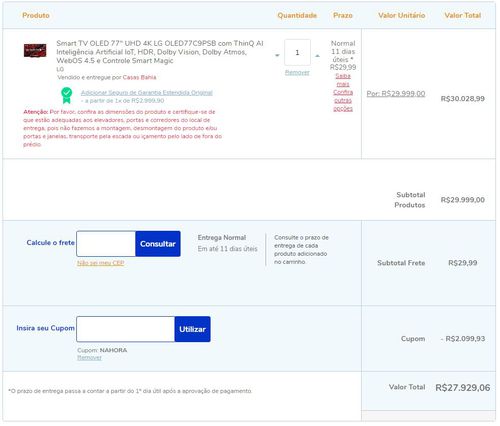
Task: Focus the Calcule o frete CEP field
Action: pos(106,244)
